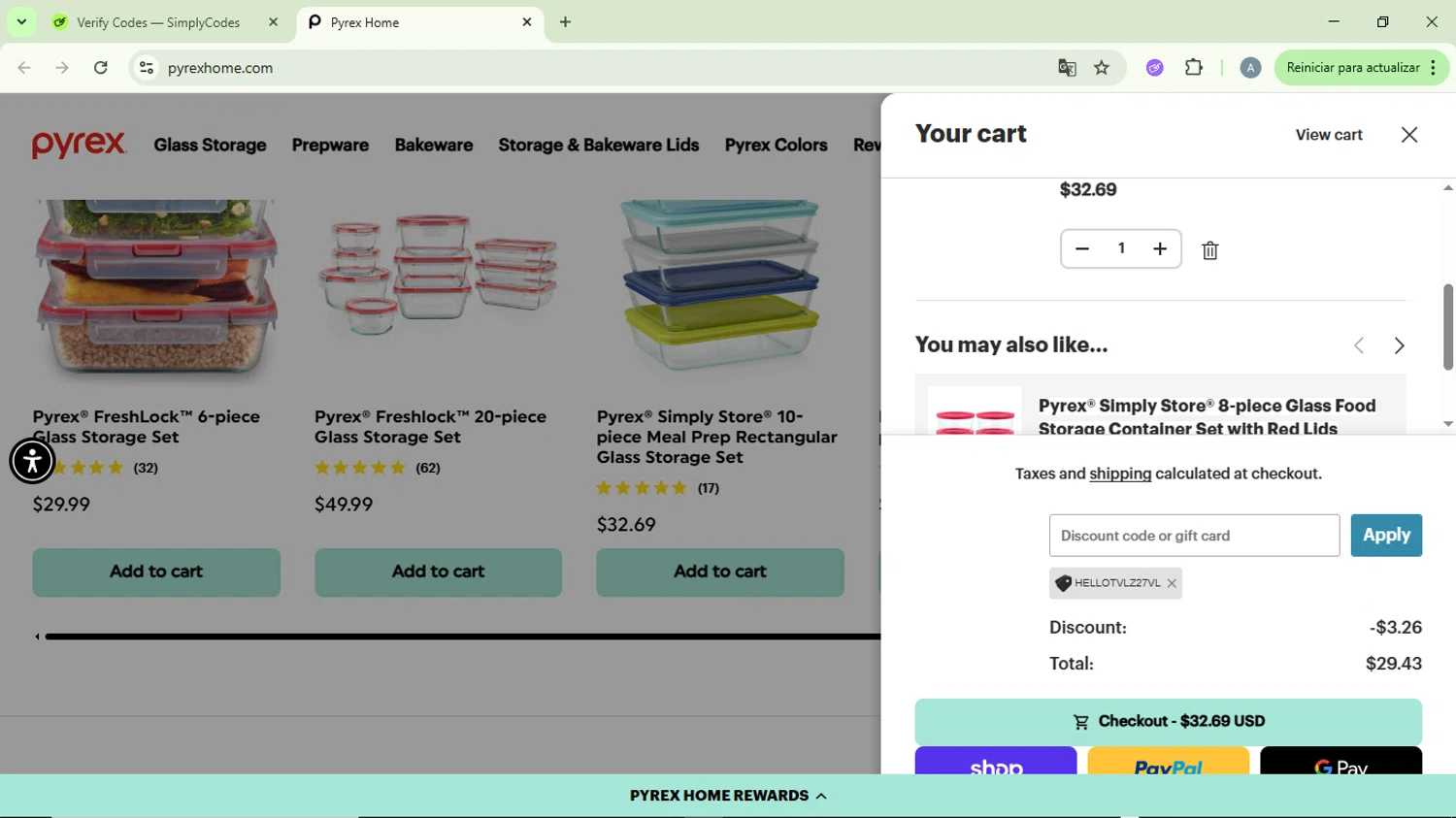Click the cart quantity field
1456x818 pixels.
(x=1121, y=249)
